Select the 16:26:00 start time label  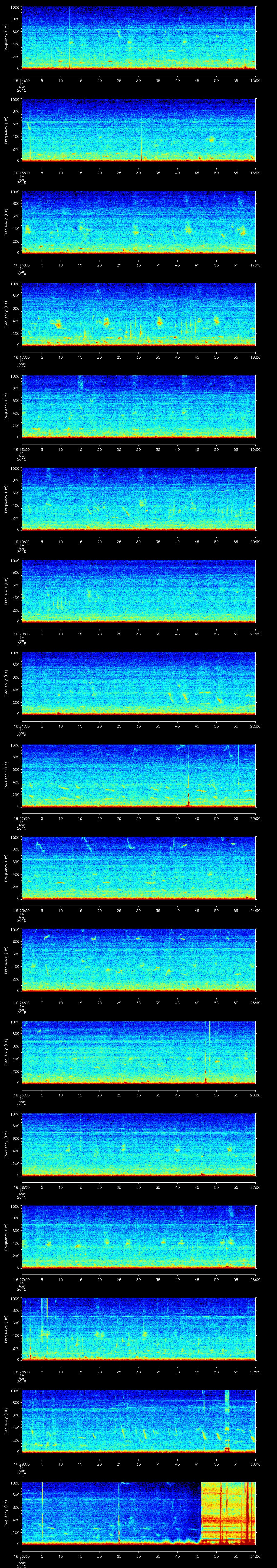coord(21,1187)
